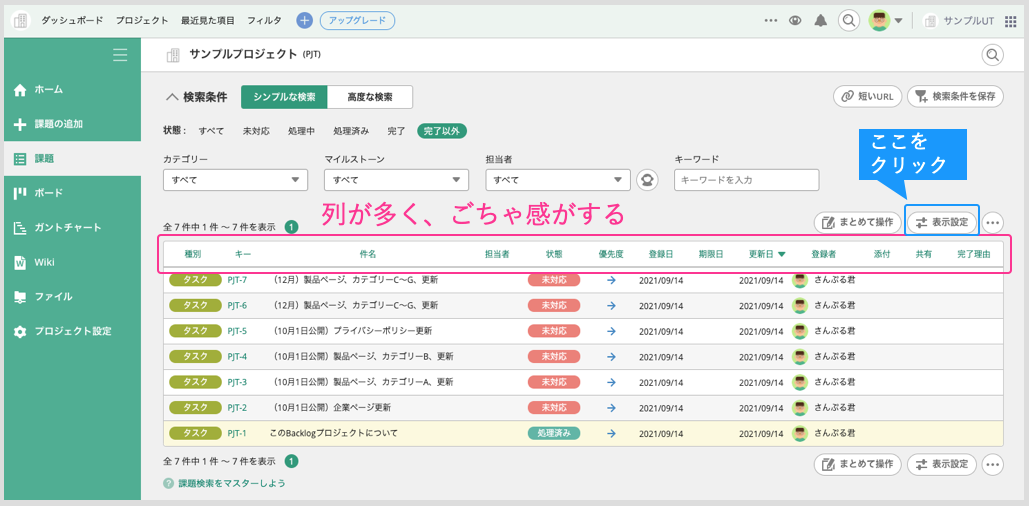The width and height of the screenshot is (1029, 506).
Task: Open the マイルストーン dropdown
Action: pyautogui.click(x=396, y=180)
